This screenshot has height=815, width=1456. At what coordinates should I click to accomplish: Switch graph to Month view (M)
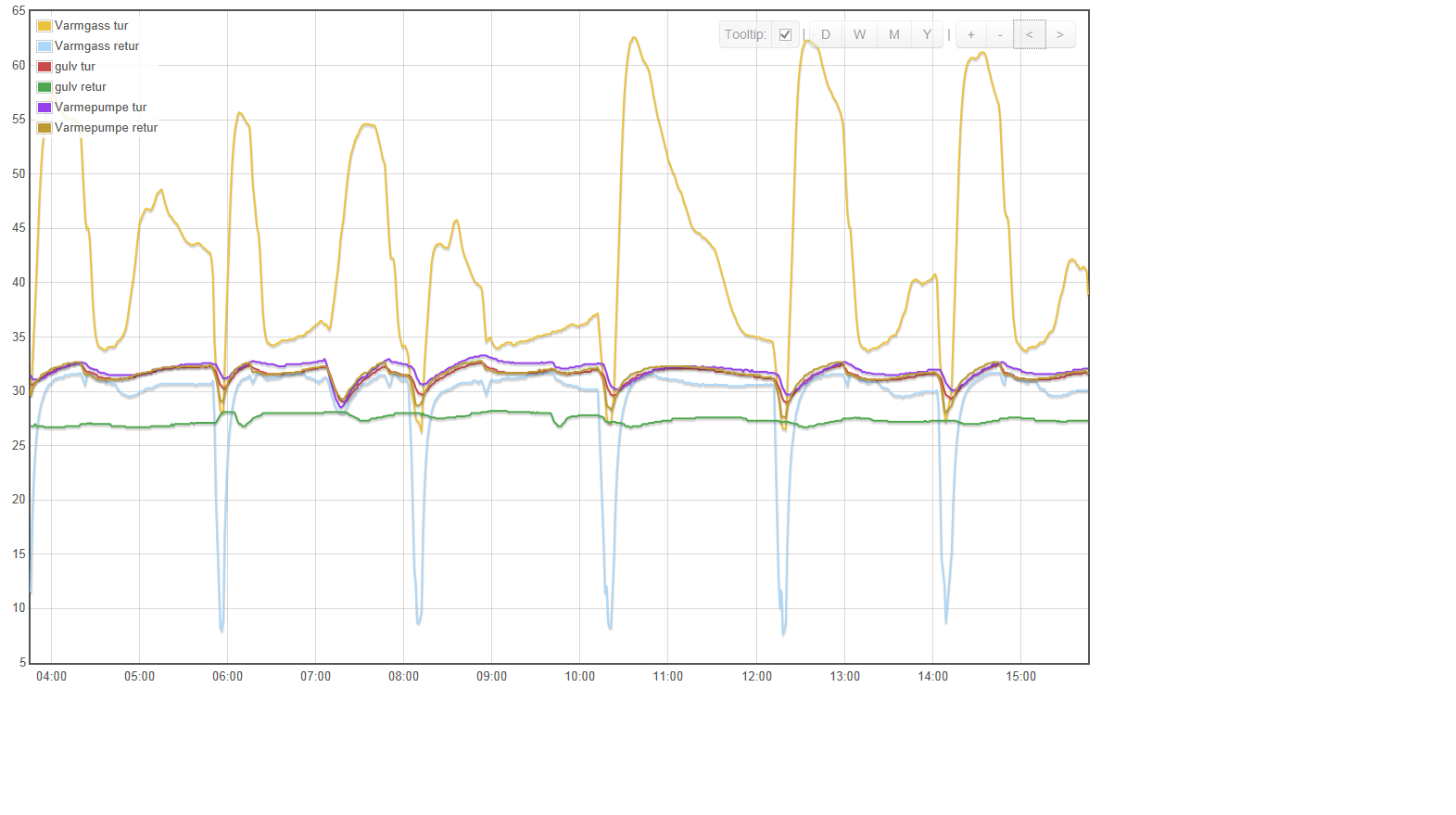894,34
